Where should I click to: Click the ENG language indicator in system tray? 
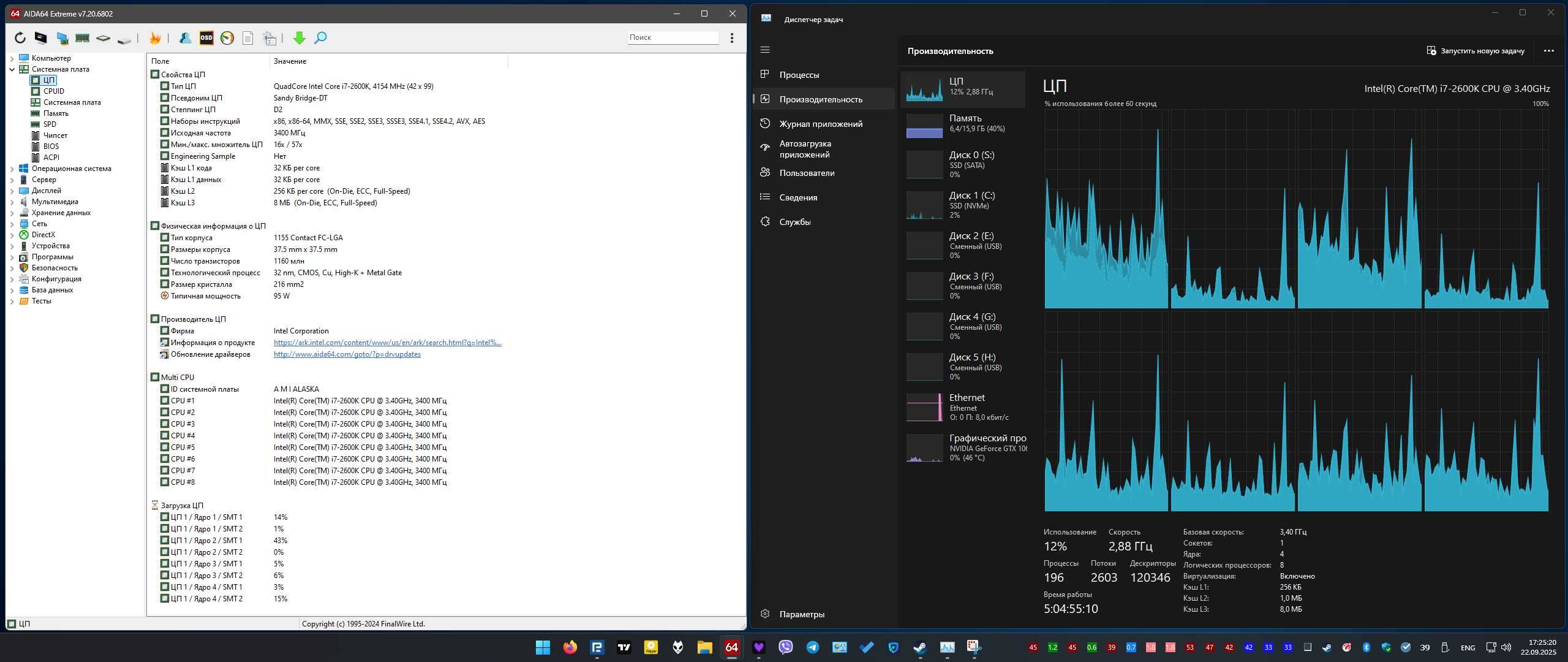tap(1468, 648)
